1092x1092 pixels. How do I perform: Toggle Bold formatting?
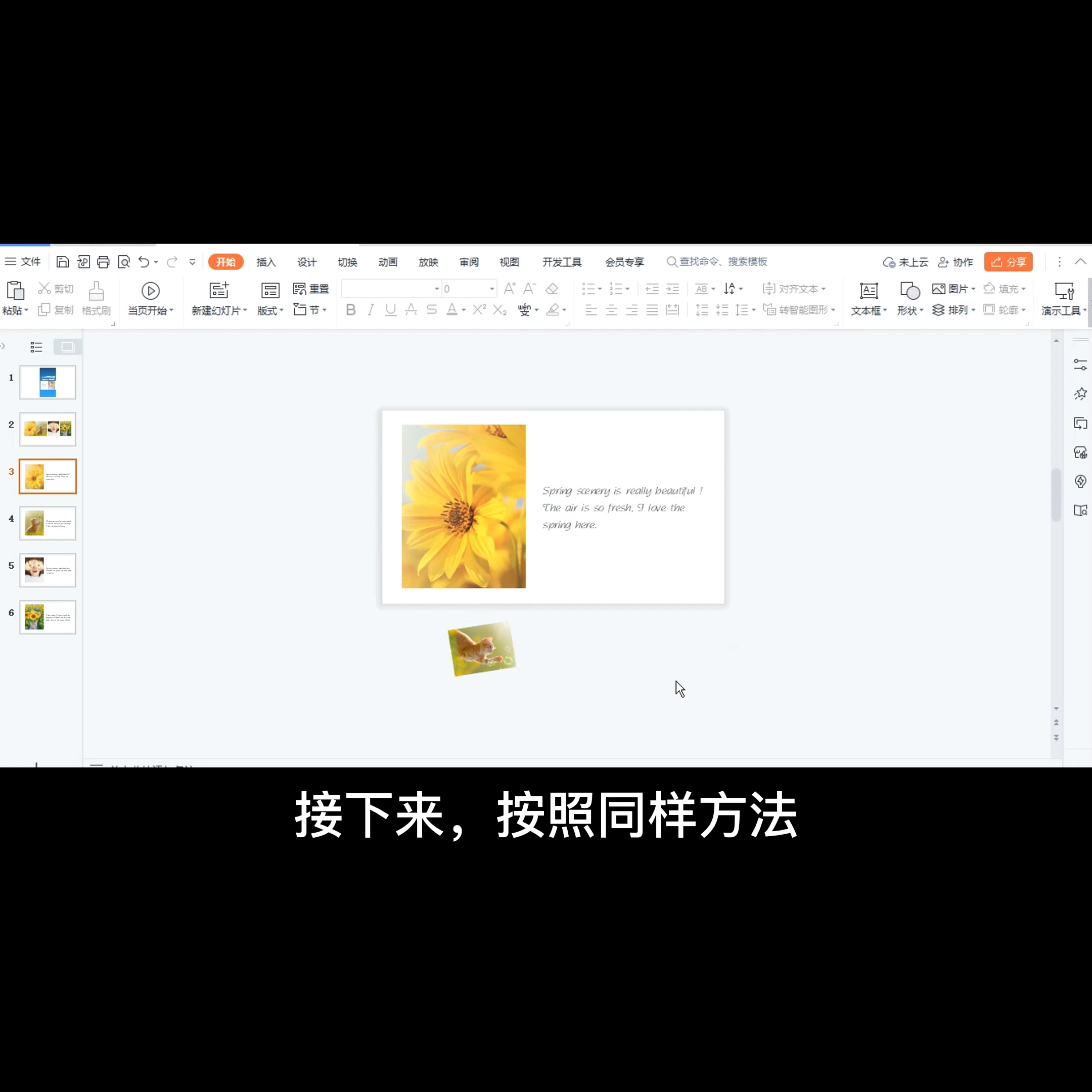pos(350,310)
